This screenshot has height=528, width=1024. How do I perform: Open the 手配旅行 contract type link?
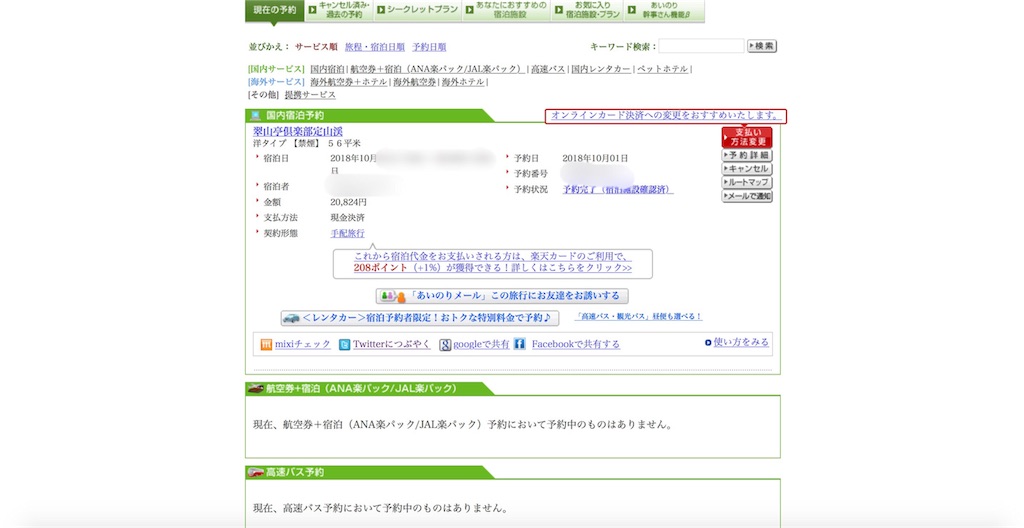pos(347,233)
